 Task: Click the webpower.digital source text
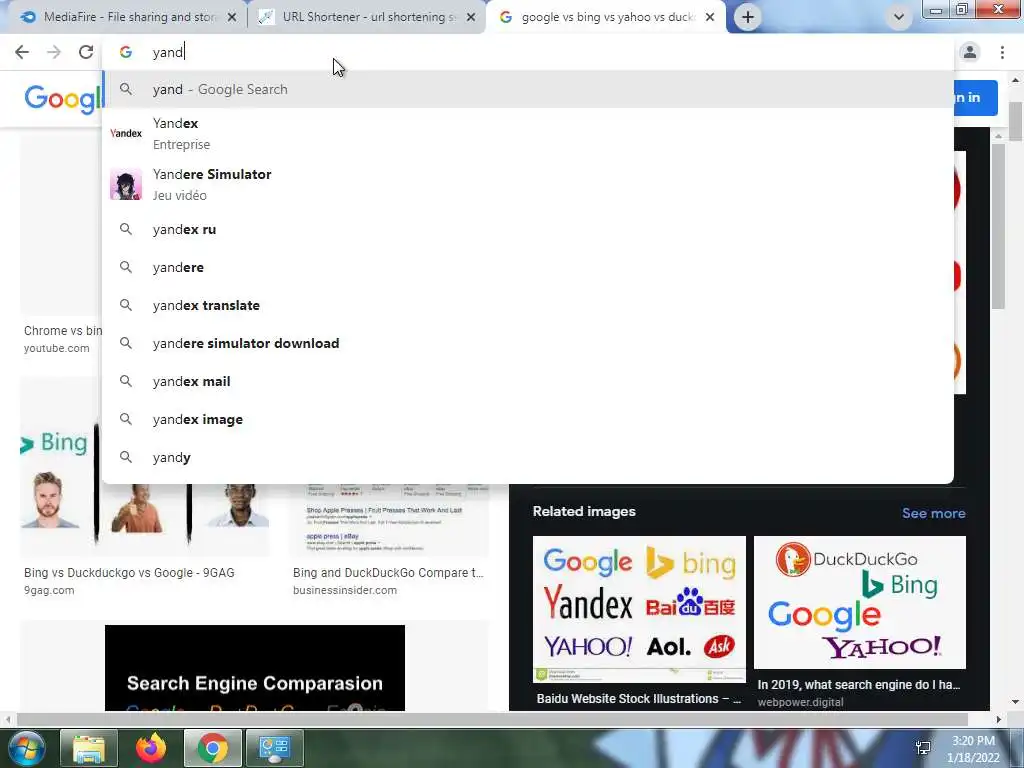800,702
